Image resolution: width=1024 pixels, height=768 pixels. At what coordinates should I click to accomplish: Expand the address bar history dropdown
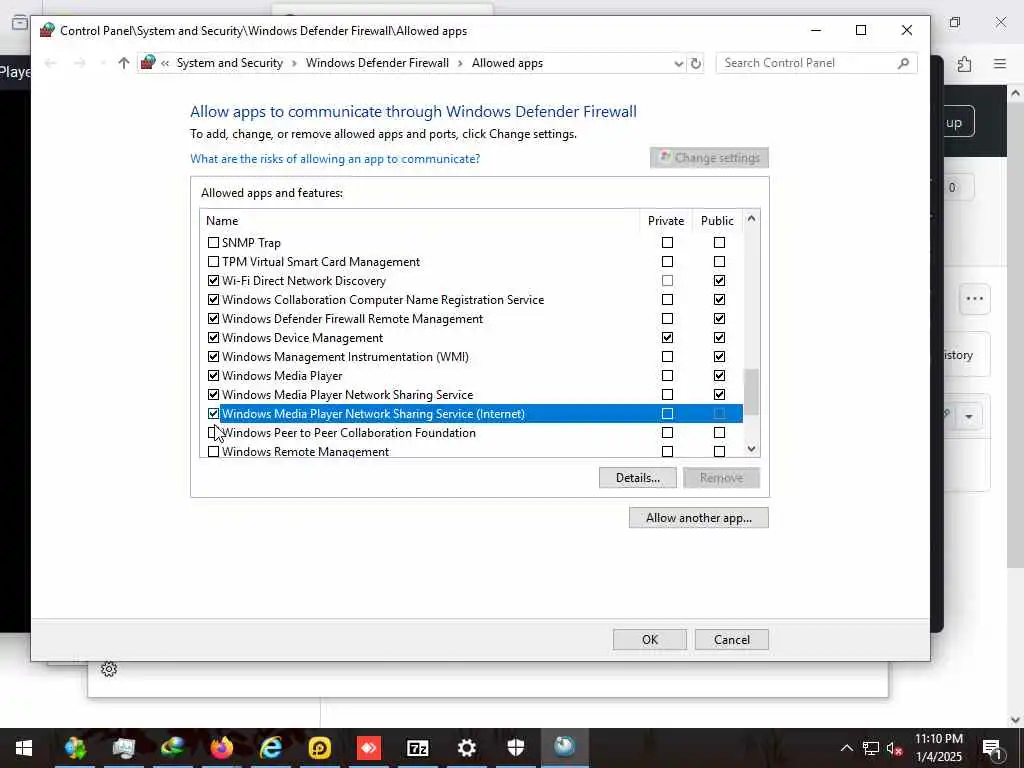tap(679, 63)
